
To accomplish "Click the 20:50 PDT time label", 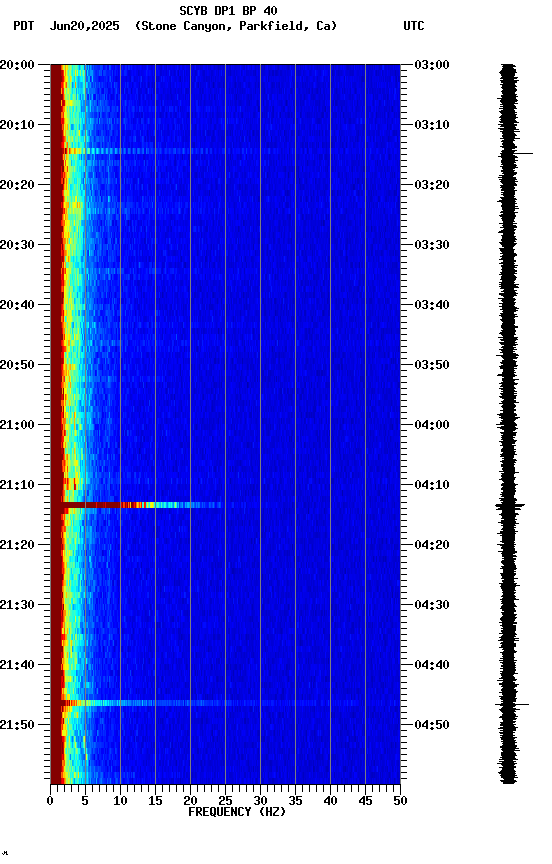I will [x=17, y=365].
